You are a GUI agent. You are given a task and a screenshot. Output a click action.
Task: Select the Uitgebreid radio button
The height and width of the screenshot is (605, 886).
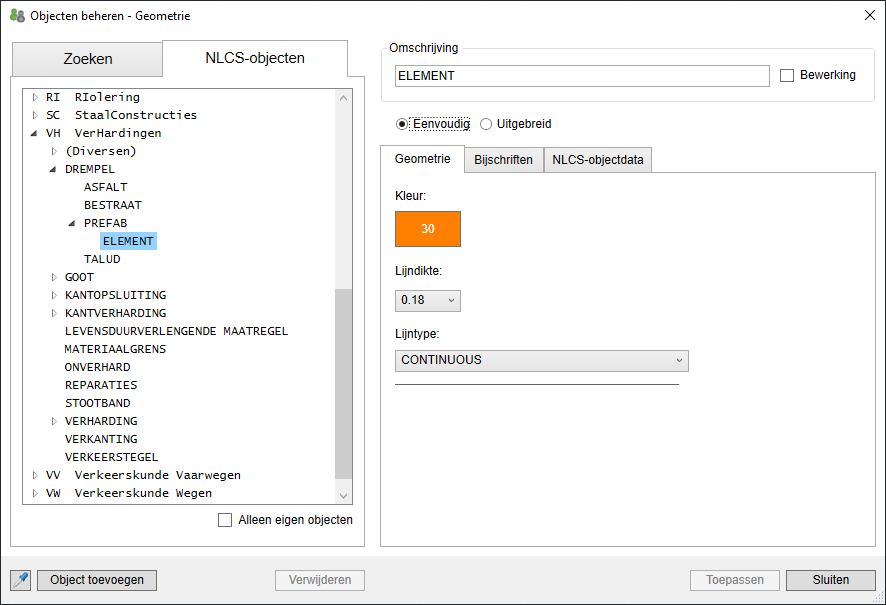[x=487, y=124]
